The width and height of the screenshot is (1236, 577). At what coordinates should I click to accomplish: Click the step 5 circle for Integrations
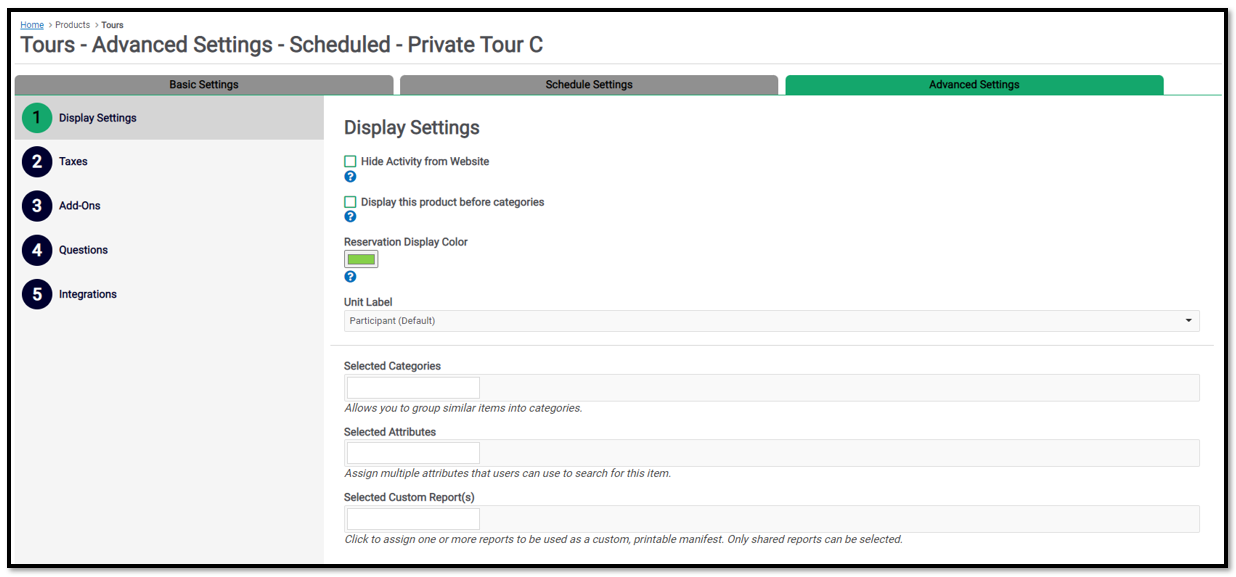tap(37, 294)
